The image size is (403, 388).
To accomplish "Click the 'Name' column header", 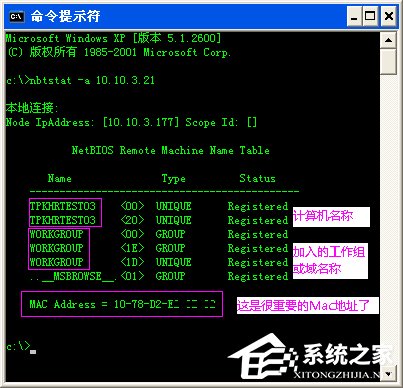I will pos(60,178).
